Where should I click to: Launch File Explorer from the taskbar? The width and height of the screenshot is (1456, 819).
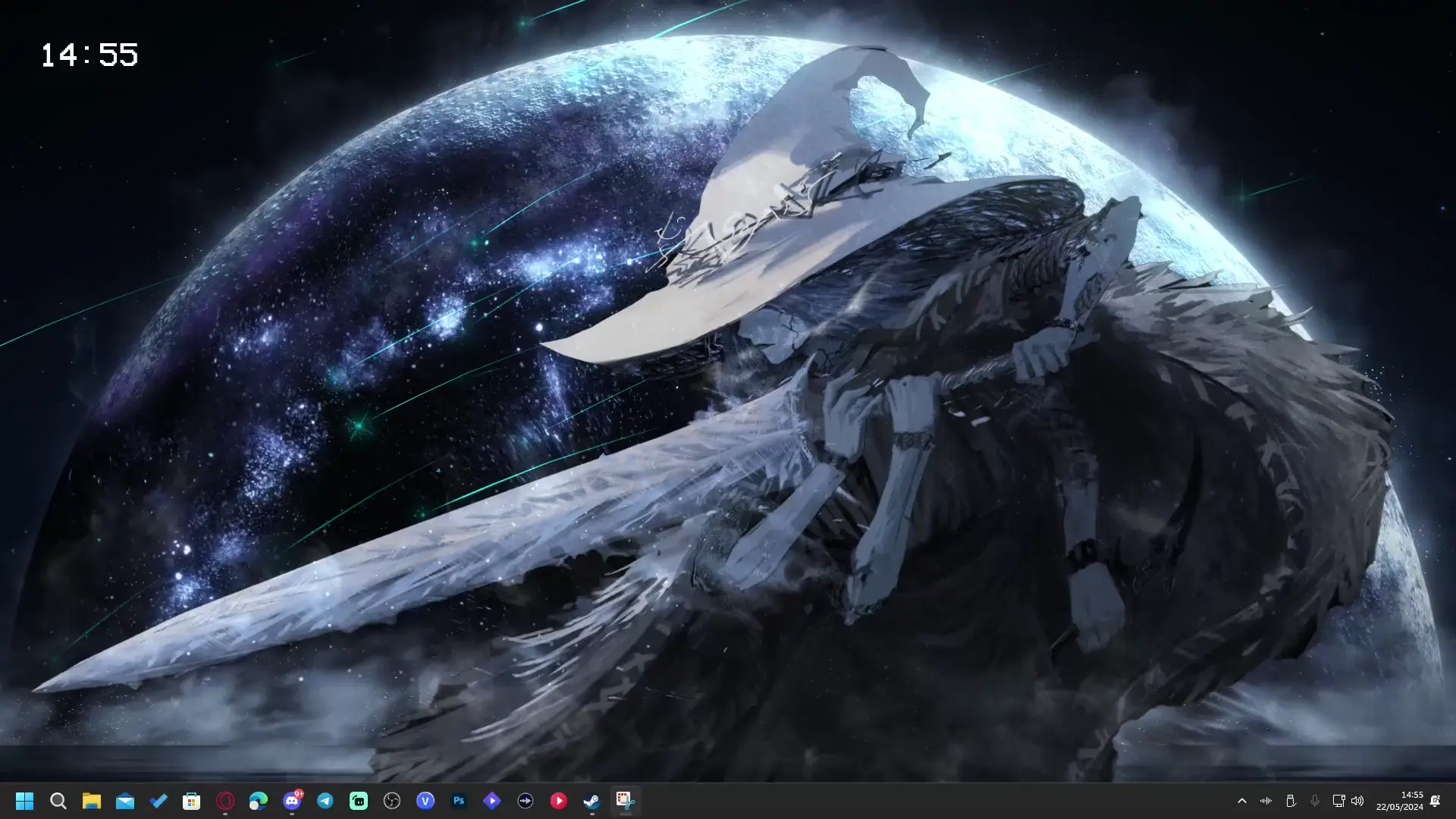[x=92, y=801]
